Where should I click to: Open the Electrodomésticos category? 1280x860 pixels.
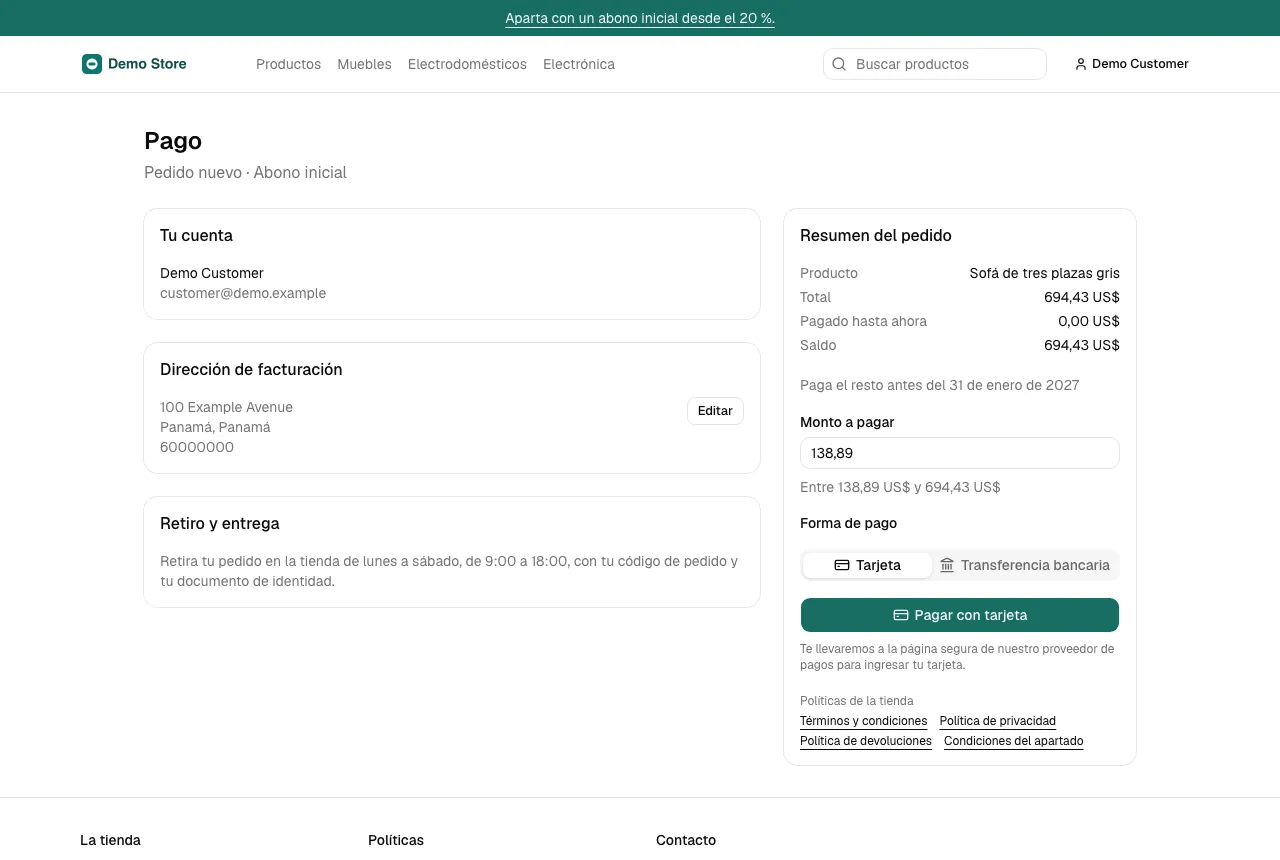pos(467,64)
